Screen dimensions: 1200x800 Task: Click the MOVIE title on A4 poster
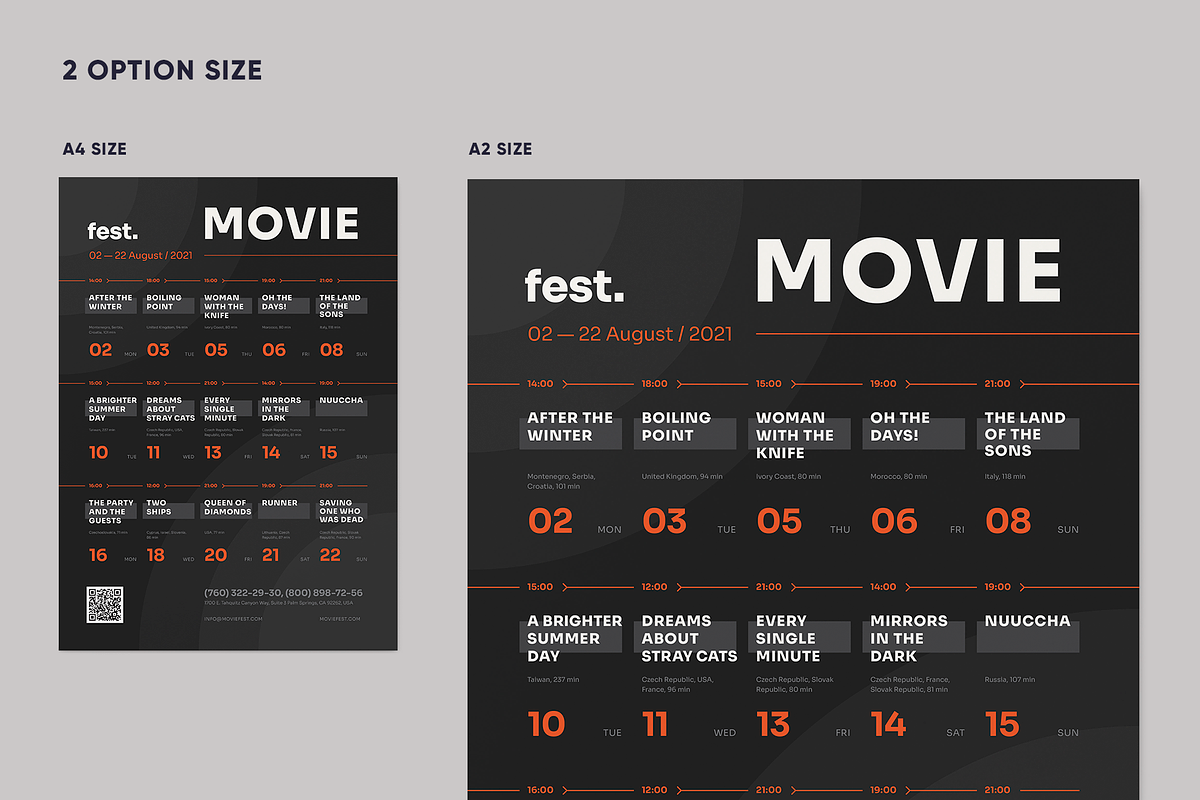(281, 224)
